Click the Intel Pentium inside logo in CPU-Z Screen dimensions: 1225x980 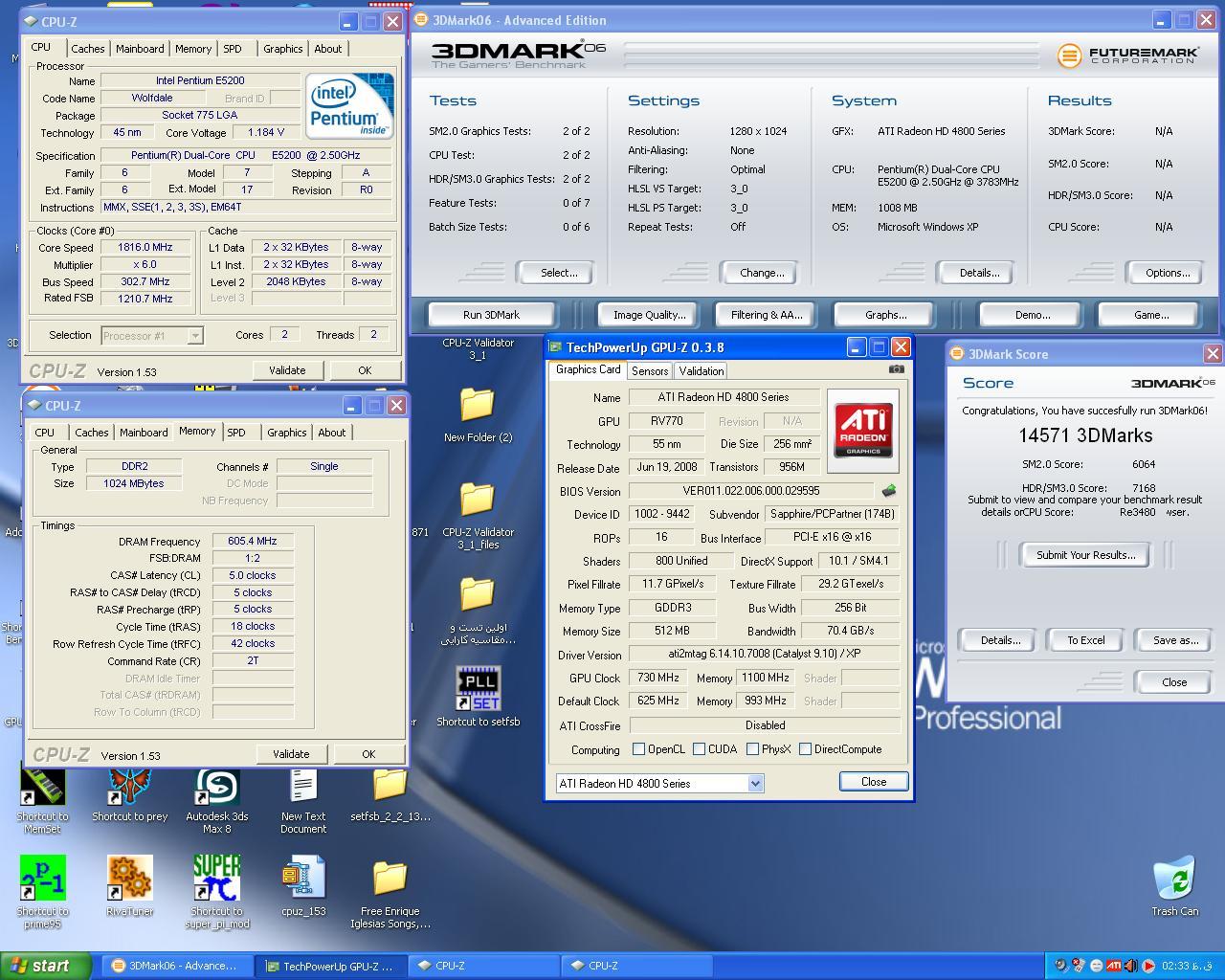pos(348,105)
